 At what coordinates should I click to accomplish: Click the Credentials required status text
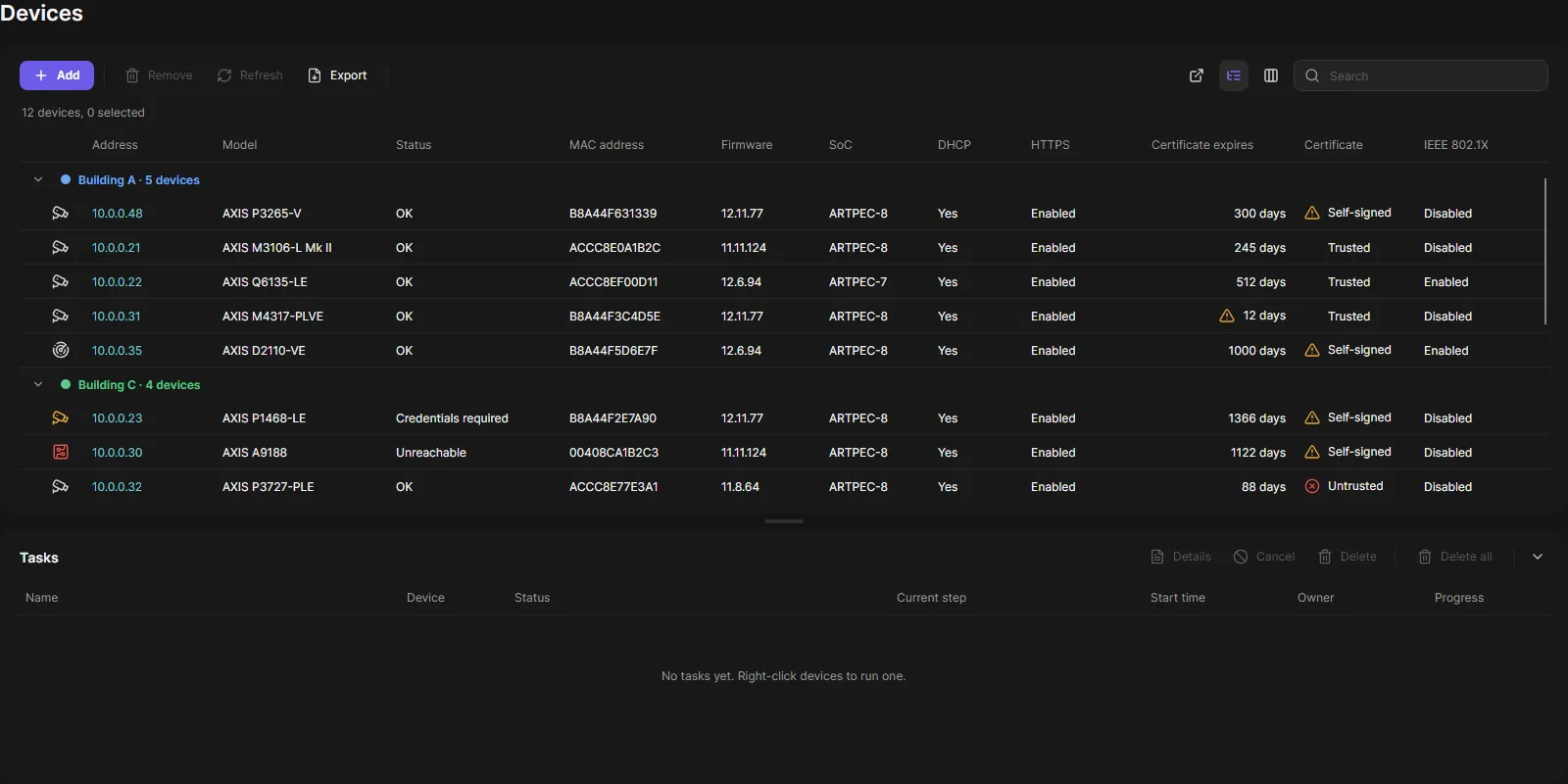(452, 418)
